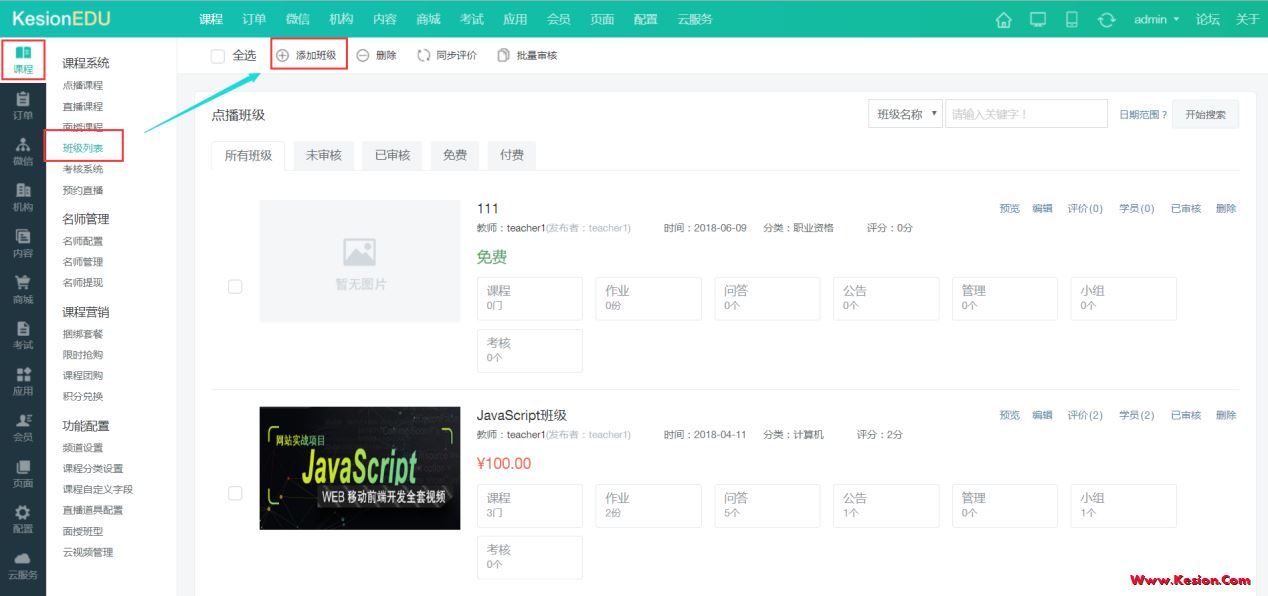Check the 全选 select-all checkbox
This screenshot has width=1268, height=596.
[x=216, y=55]
